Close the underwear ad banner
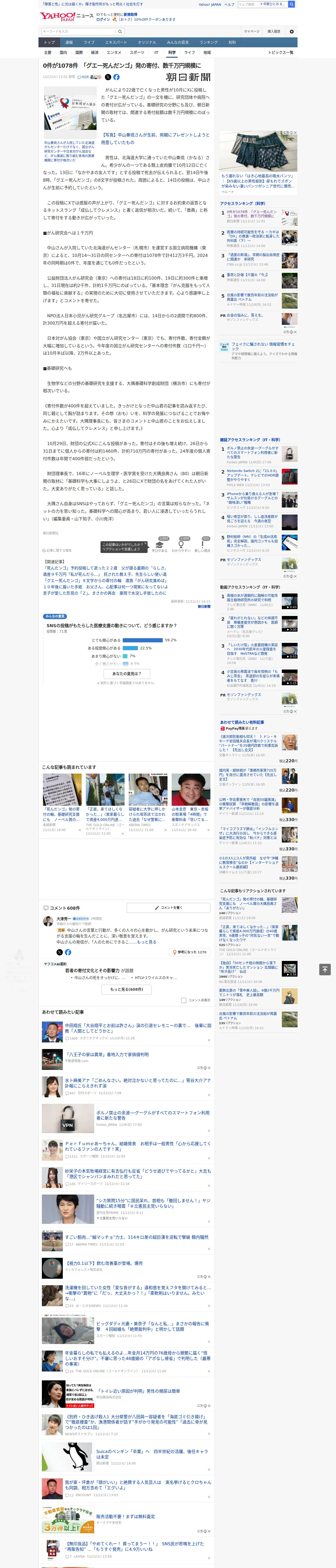This screenshot has width=336, height=1568. coord(295,133)
